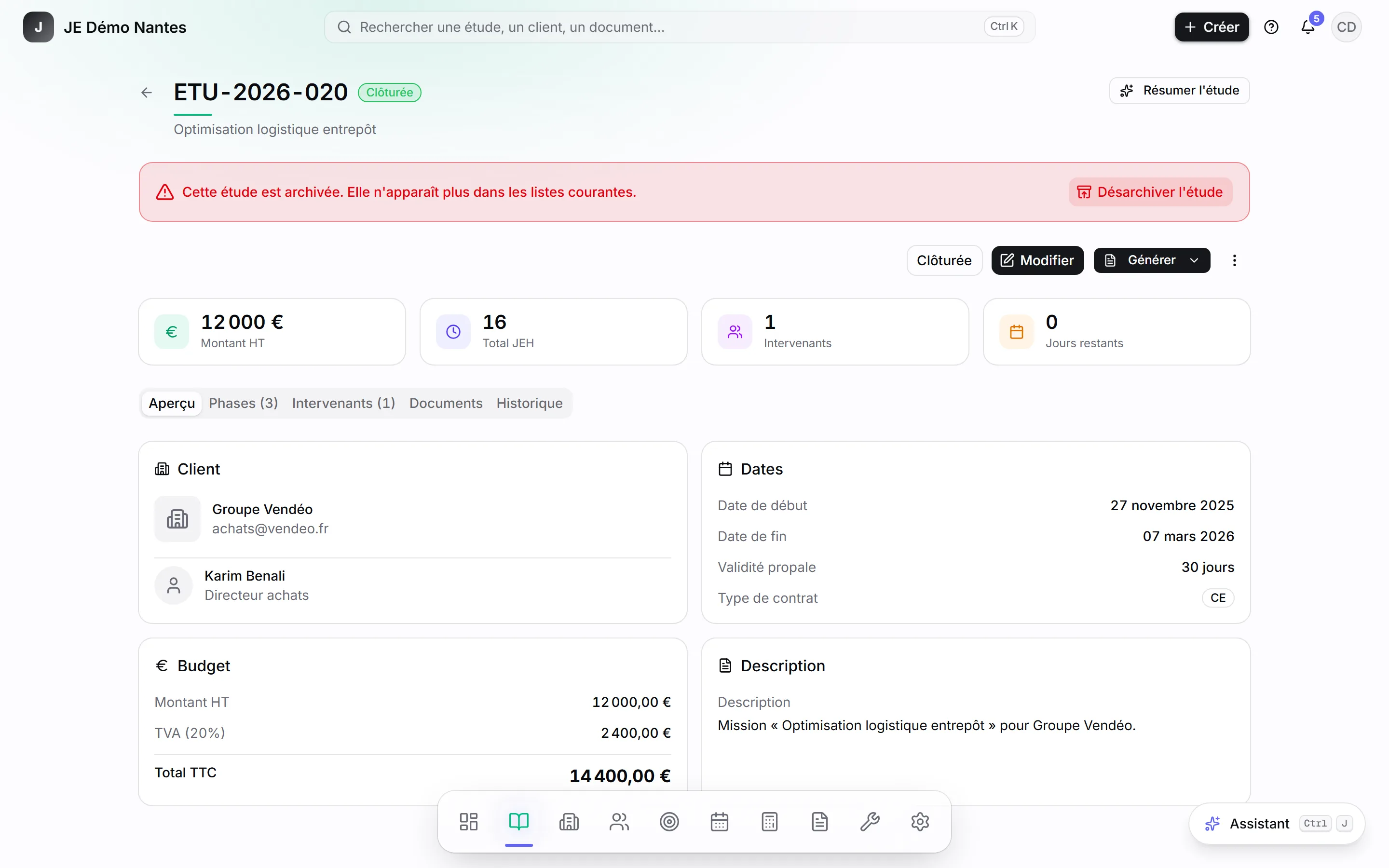Image resolution: width=1389 pixels, height=868 pixels.
Task: Open the wrench tools icon in dock
Action: click(x=870, y=822)
